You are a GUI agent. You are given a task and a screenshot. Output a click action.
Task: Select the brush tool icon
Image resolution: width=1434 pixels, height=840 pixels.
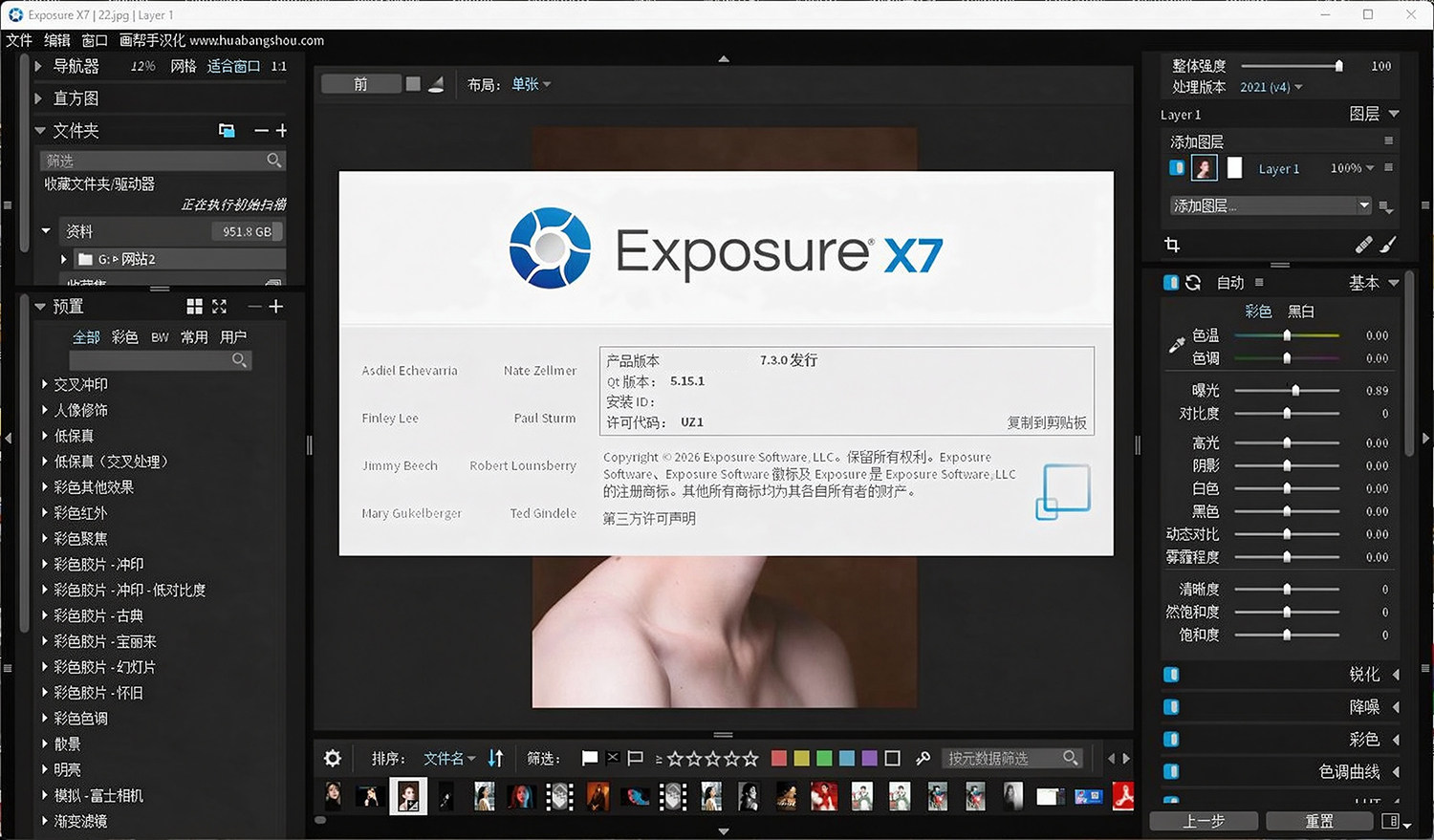(x=1388, y=245)
